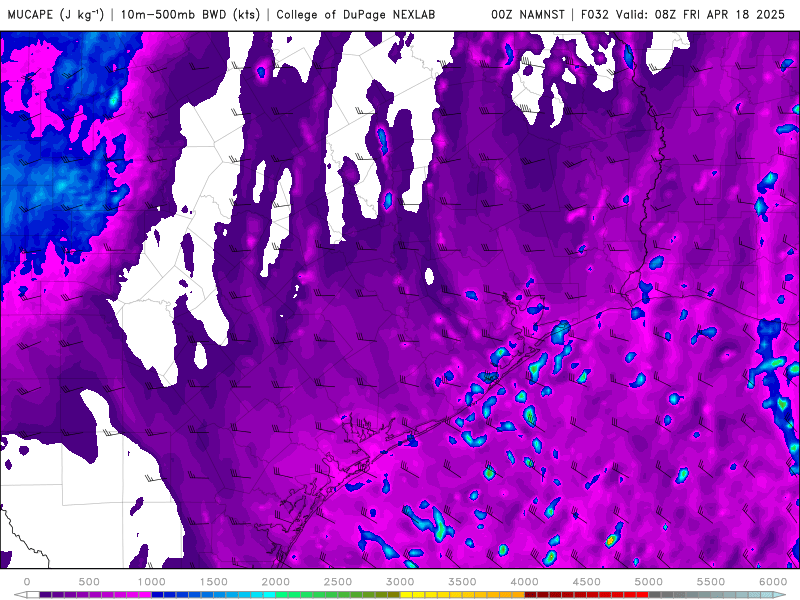The height and width of the screenshot is (600, 800).
Task: Click the 1500 label on the colorbar
Action: coord(213,582)
